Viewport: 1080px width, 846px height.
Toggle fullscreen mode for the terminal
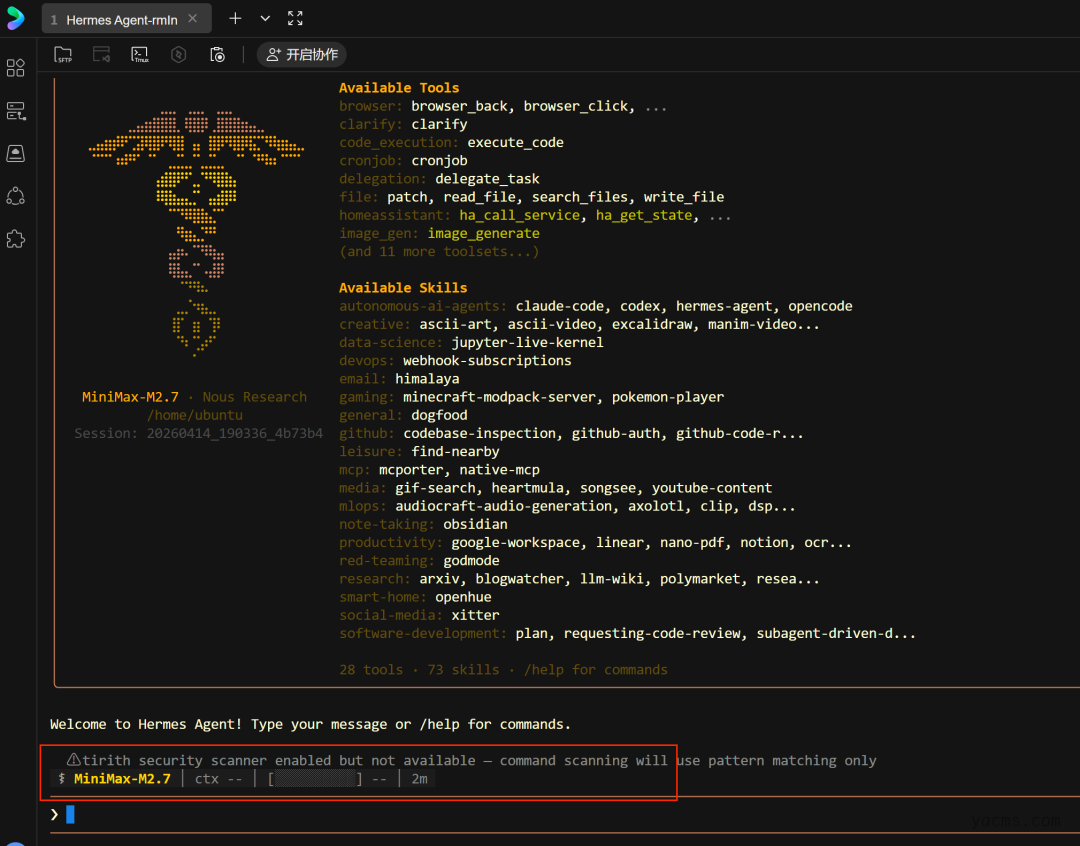point(295,19)
